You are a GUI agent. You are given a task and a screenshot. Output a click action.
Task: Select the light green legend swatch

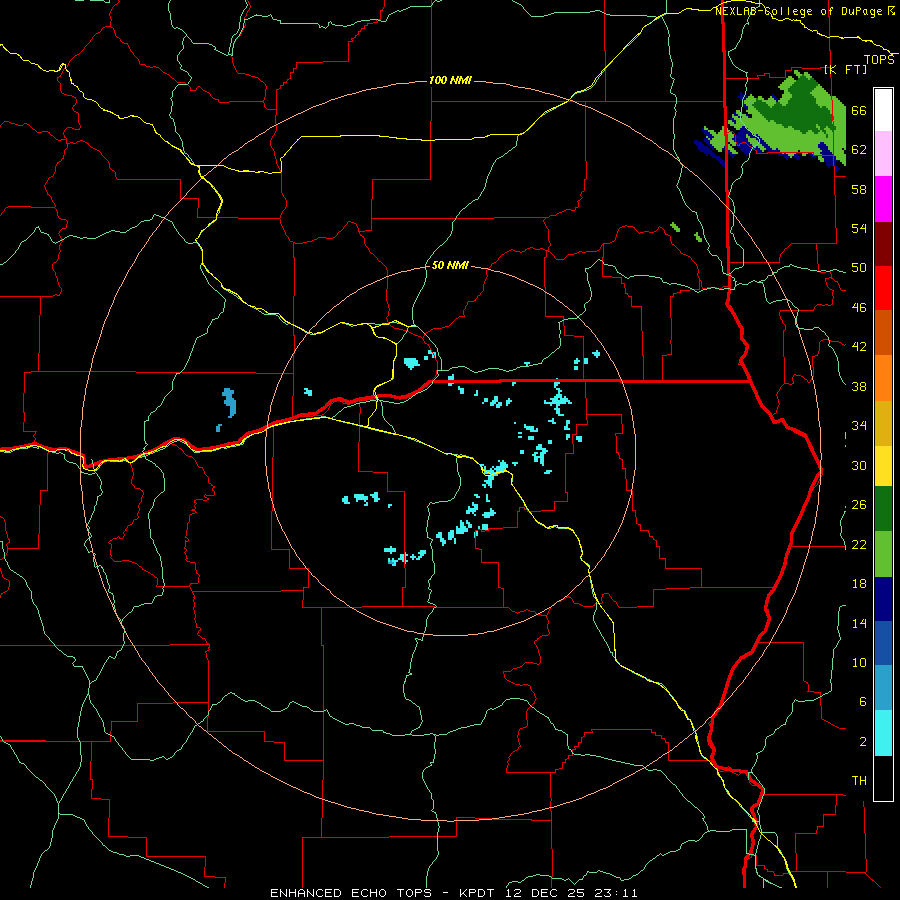point(883,554)
